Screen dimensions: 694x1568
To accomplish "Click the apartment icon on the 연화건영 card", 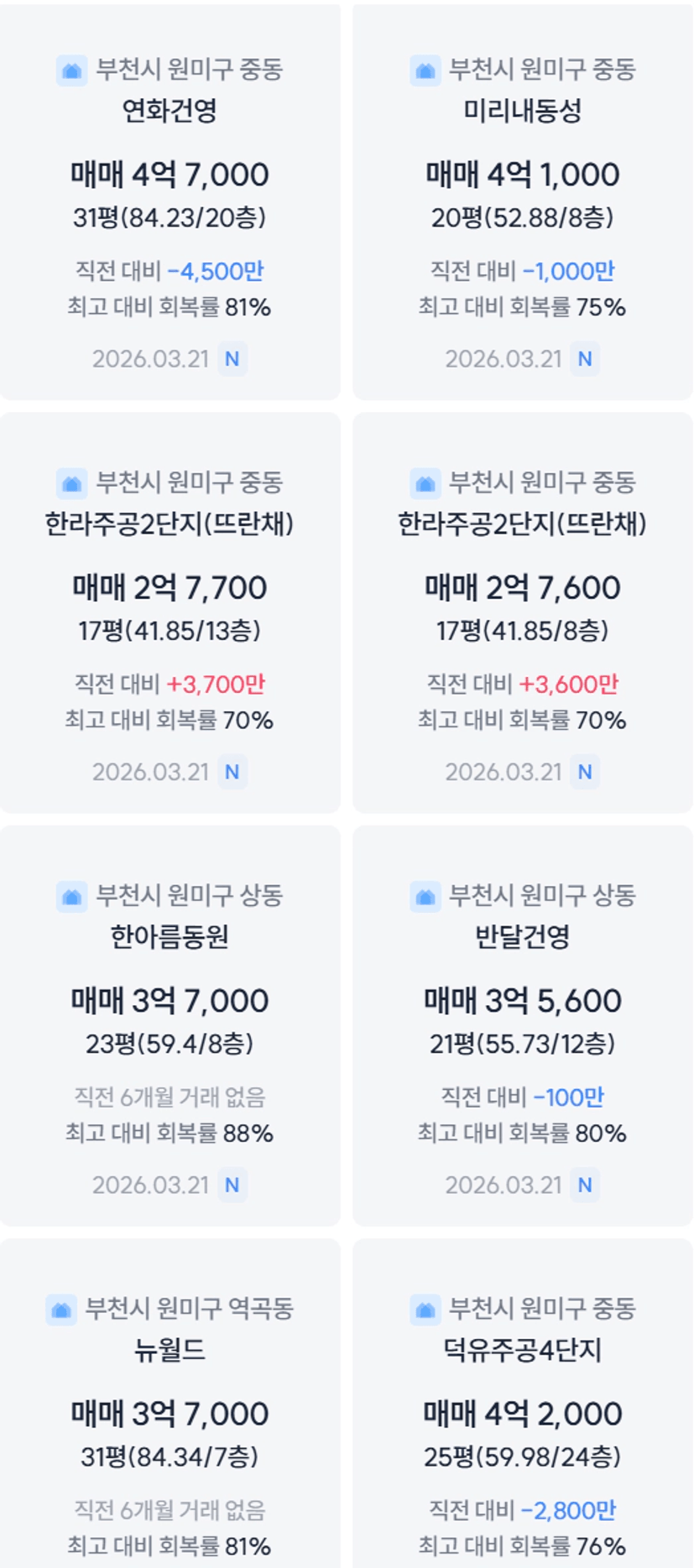I will pos(72,70).
